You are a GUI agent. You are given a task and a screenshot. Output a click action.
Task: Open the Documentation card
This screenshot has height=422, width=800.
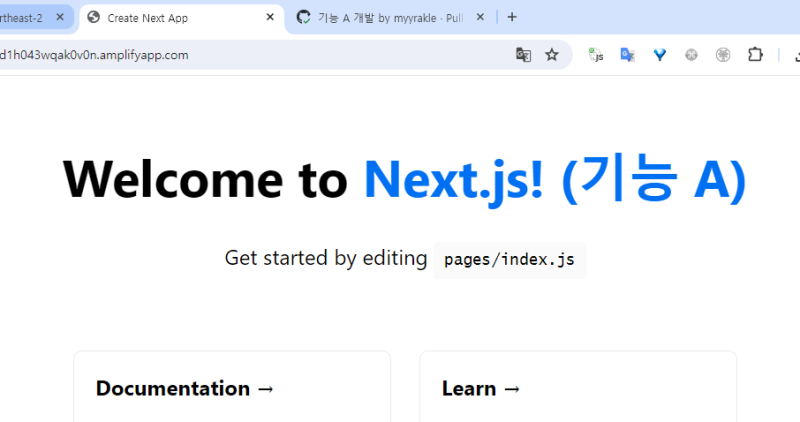click(x=231, y=388)
